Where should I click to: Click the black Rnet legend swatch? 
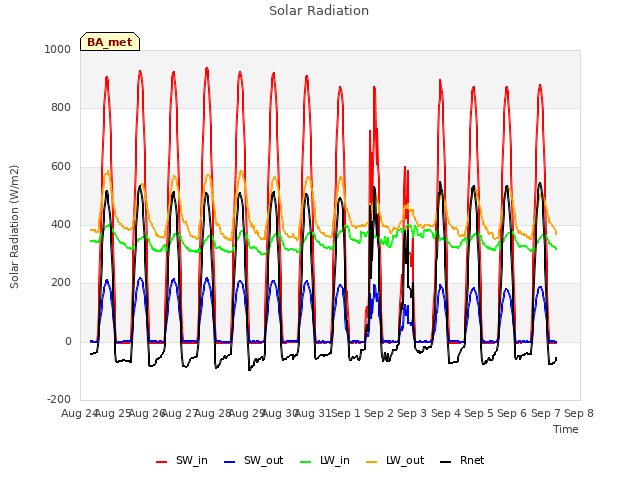[445, 462]
